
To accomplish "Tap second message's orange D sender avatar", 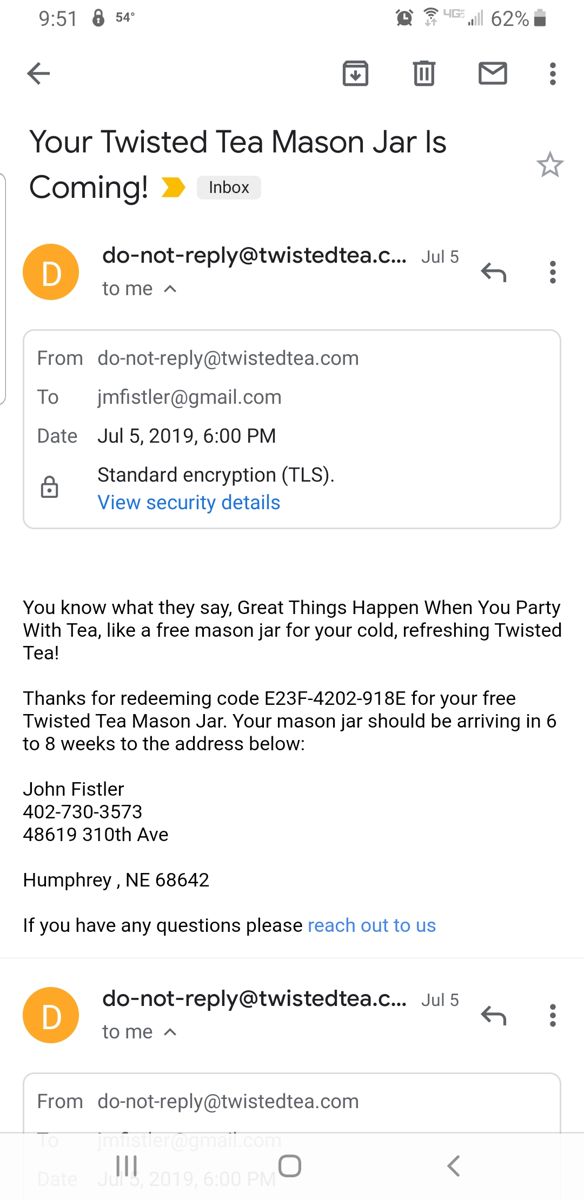I will pos(50,1015).
